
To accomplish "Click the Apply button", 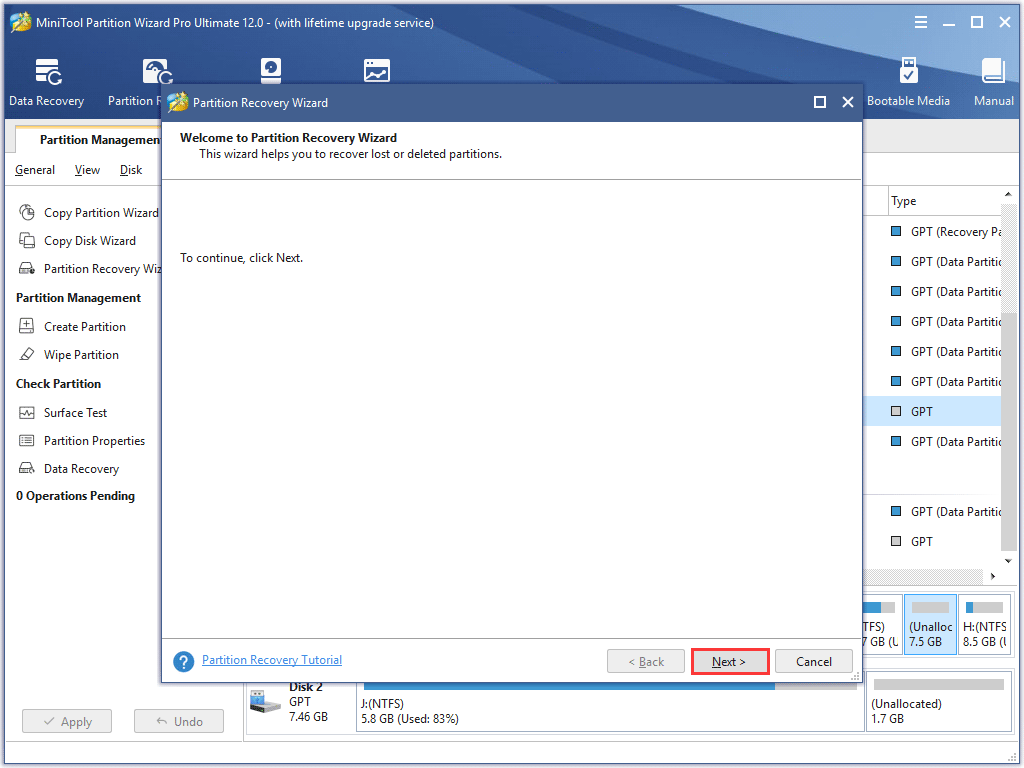I will (x=67, y=722).
